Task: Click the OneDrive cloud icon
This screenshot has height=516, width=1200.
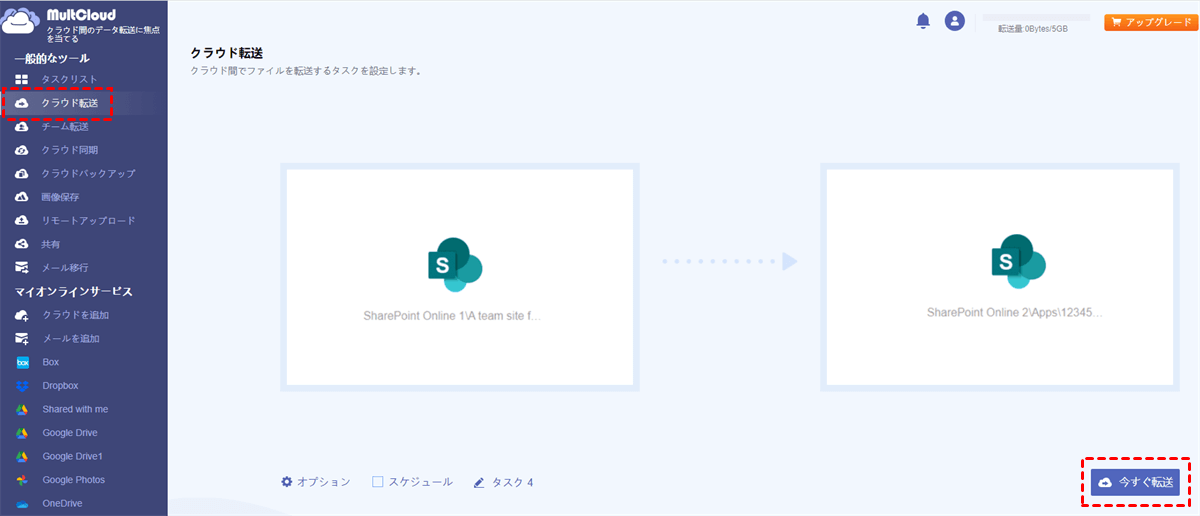Action: [x=22, y=504]
